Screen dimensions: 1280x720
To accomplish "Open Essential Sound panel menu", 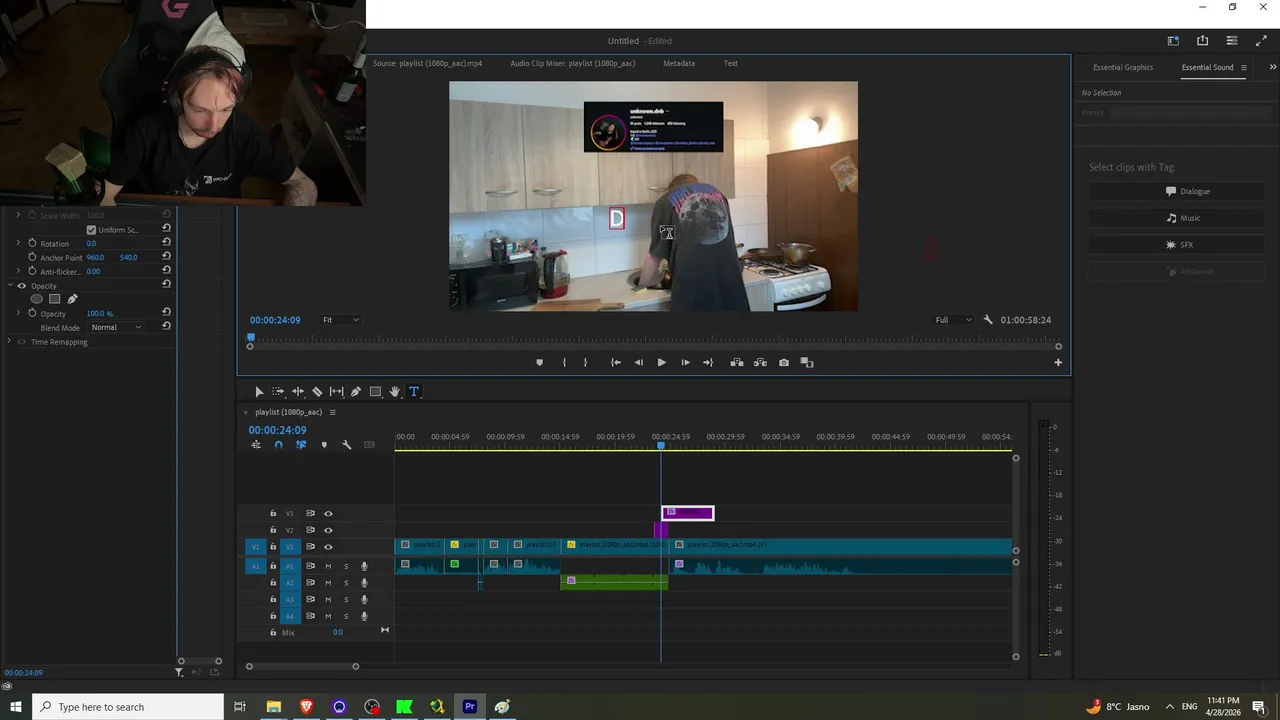I will click(x=1243, y=68).
